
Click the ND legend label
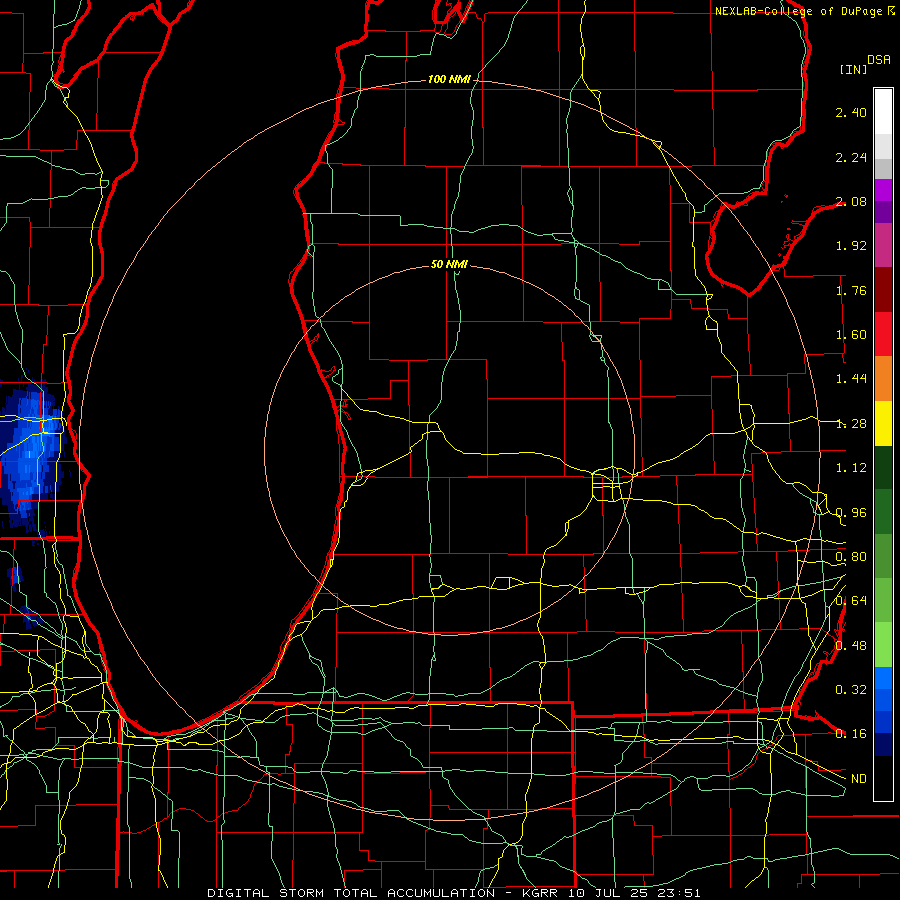pyautogui.click(x=859, y=779)
